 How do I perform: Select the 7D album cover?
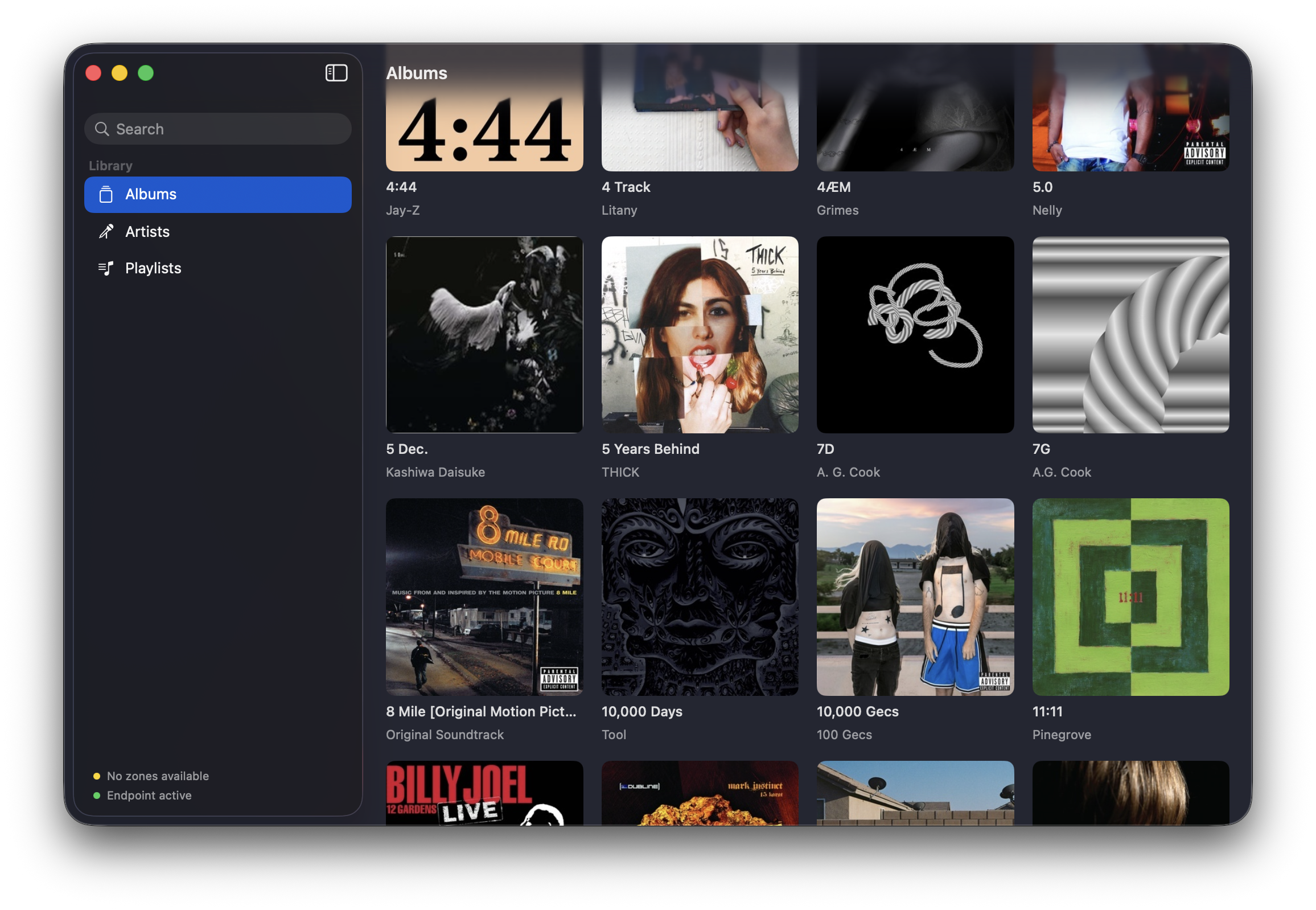pos(915,335)
